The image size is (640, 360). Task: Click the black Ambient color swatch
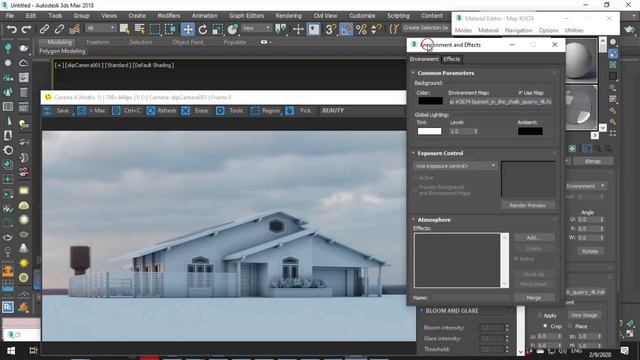click(530, 131)
